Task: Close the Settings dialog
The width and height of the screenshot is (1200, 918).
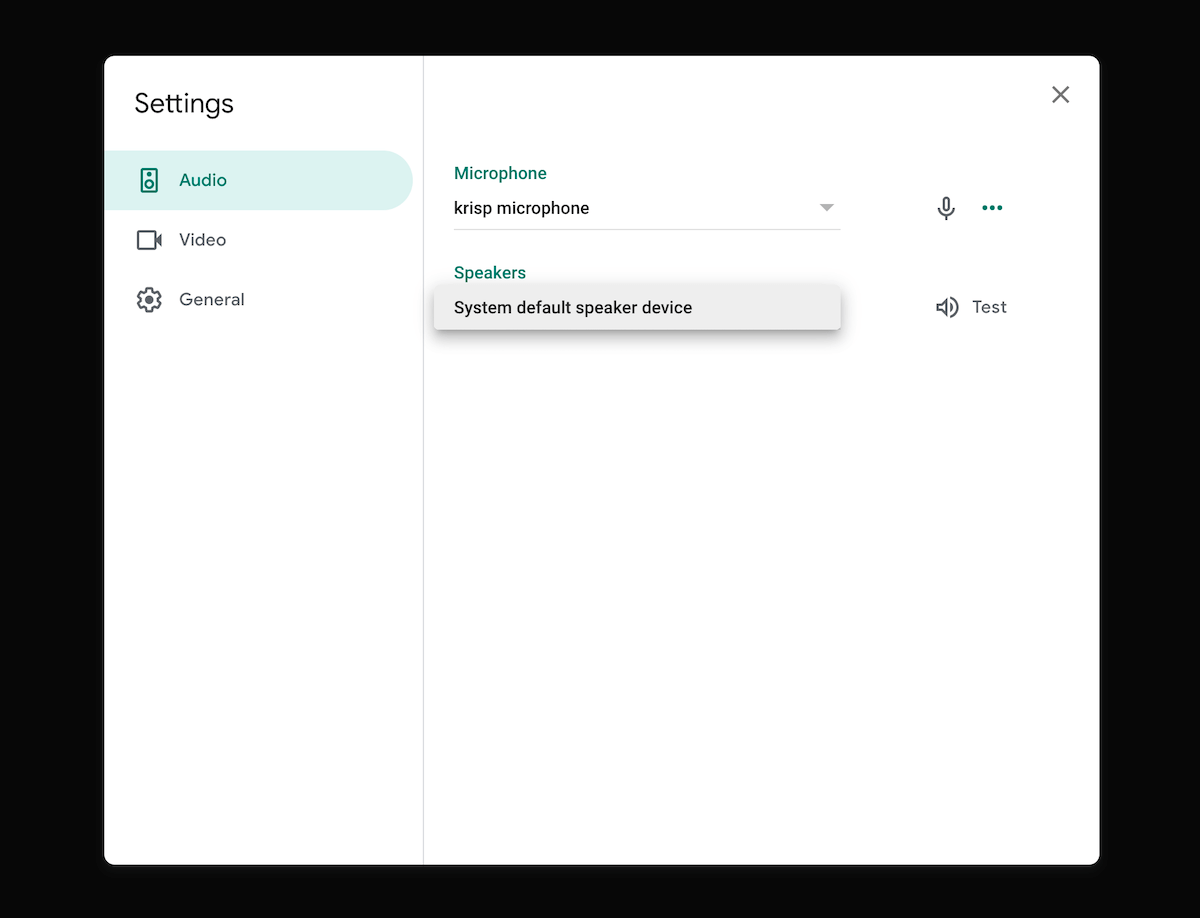Action: 1060,94
